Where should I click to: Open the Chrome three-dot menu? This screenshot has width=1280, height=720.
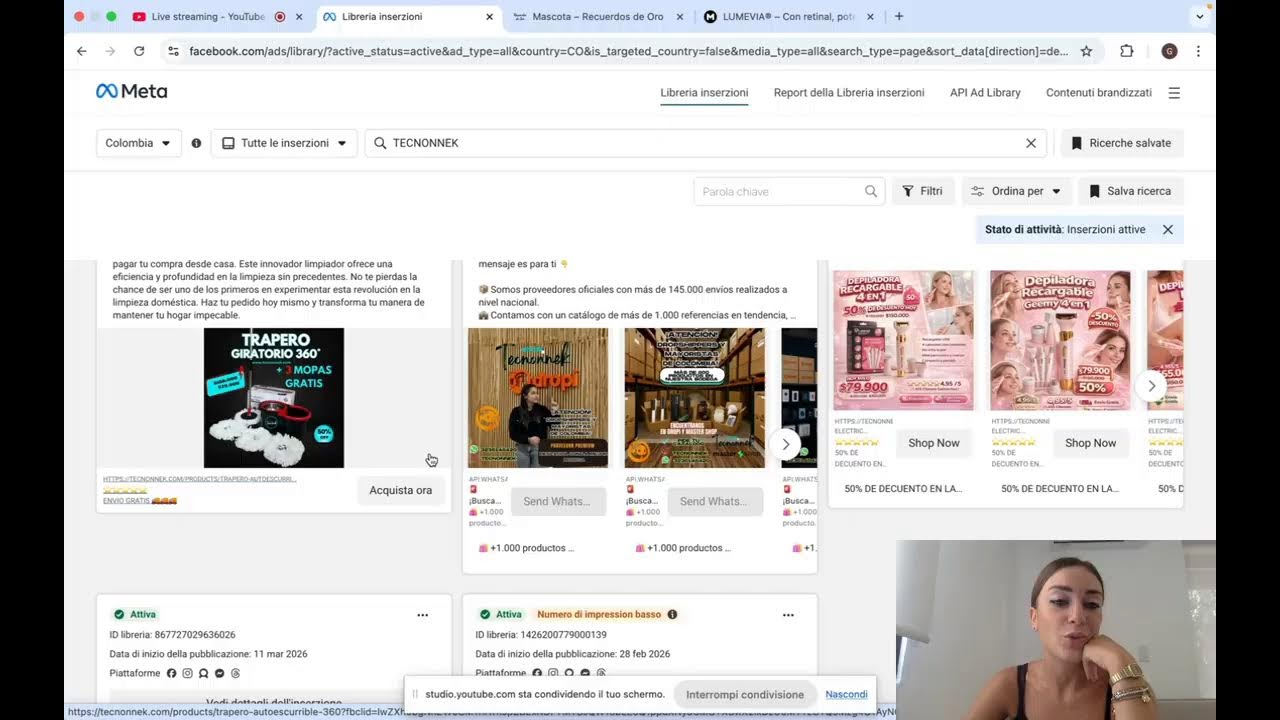(x=1198, y=51)
